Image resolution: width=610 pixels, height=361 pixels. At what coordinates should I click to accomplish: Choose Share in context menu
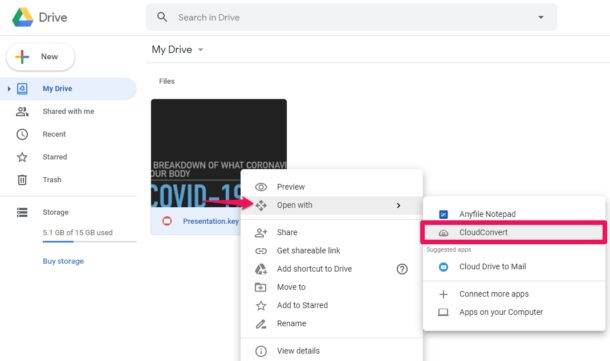click(331, 232)
